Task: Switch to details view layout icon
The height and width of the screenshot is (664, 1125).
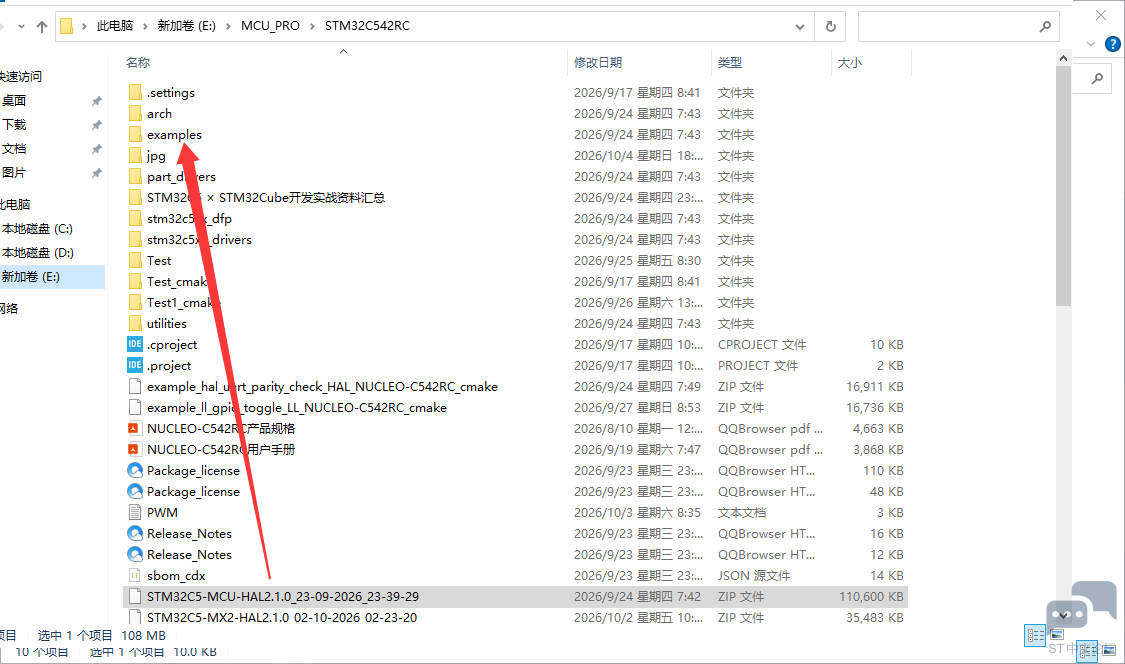Action: [x=1035, y=635]
